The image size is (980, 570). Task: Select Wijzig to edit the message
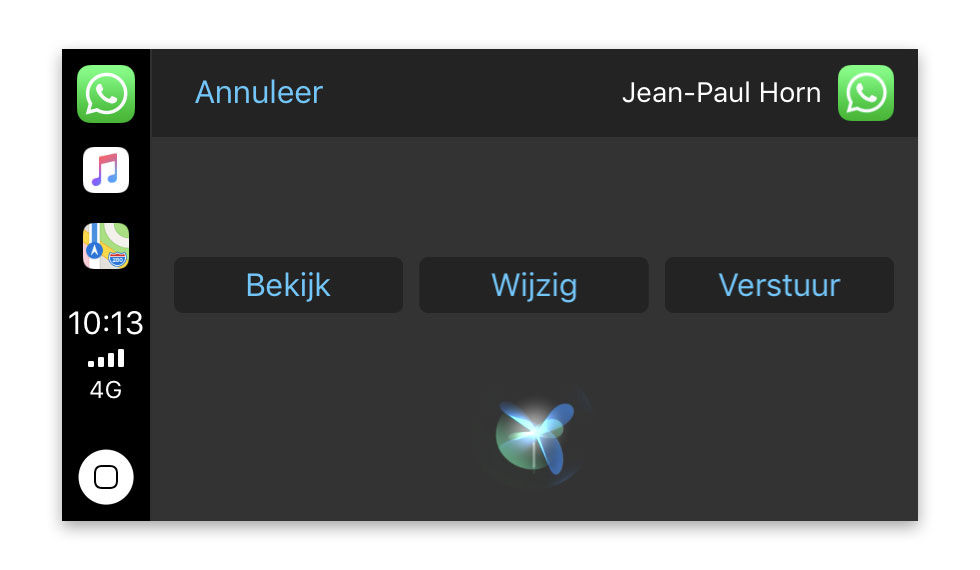click(x=534, y=285)
